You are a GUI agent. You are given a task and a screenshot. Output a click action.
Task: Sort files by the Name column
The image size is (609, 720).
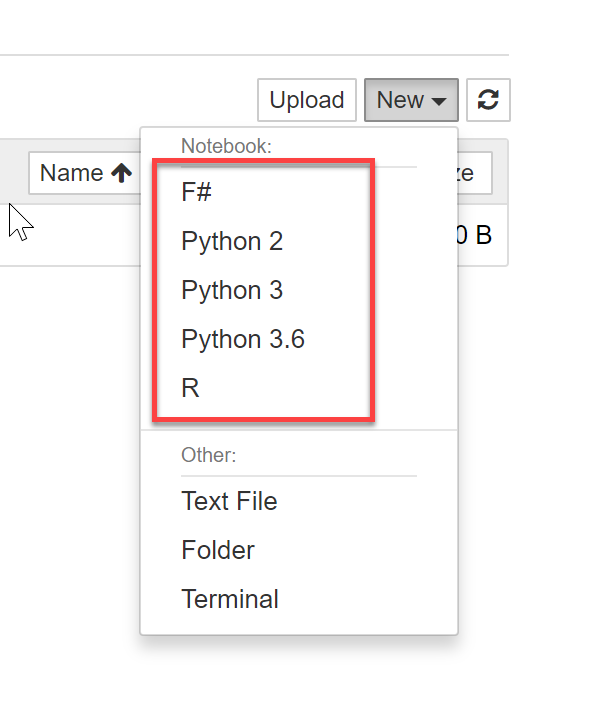(x=72, y=173)
